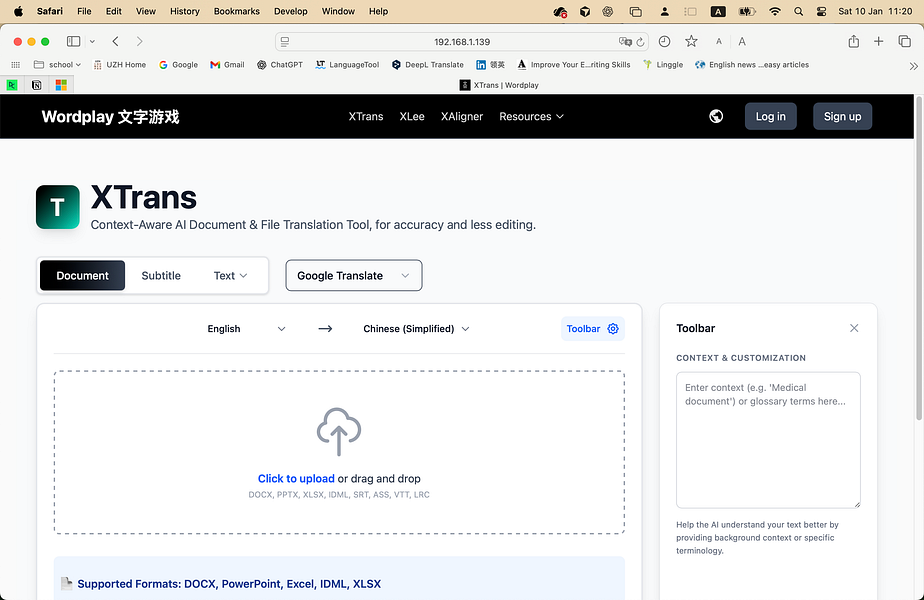924x600 pixels.
Task: Click the cloud upload icon
Action: click(x=339, y=431)
